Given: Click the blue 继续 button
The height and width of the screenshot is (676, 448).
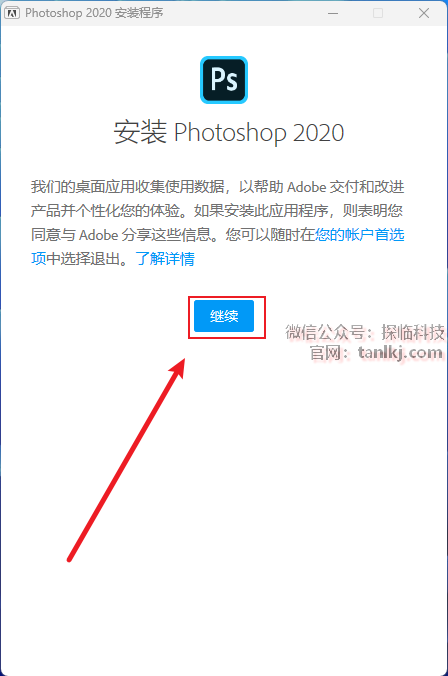Looking at the screenshot, I should (x=224, y=316).
